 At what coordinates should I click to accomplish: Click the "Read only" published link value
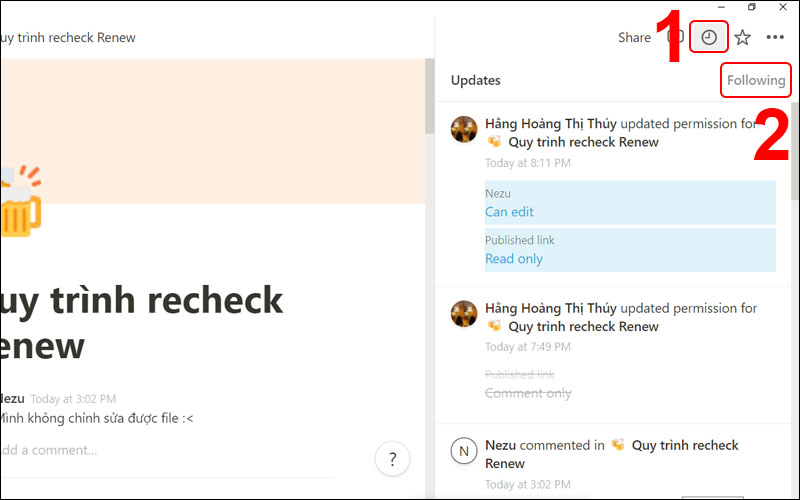tap(514, 259)
